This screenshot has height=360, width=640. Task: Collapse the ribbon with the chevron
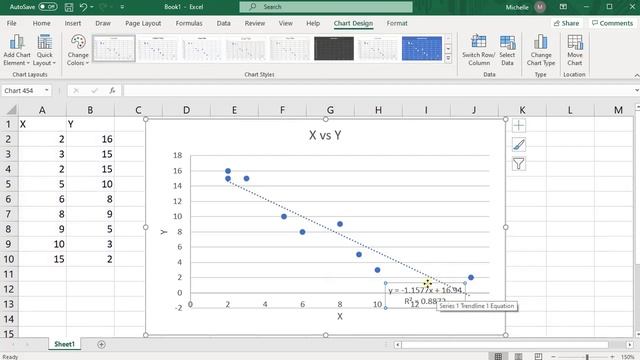coord(636,76)
